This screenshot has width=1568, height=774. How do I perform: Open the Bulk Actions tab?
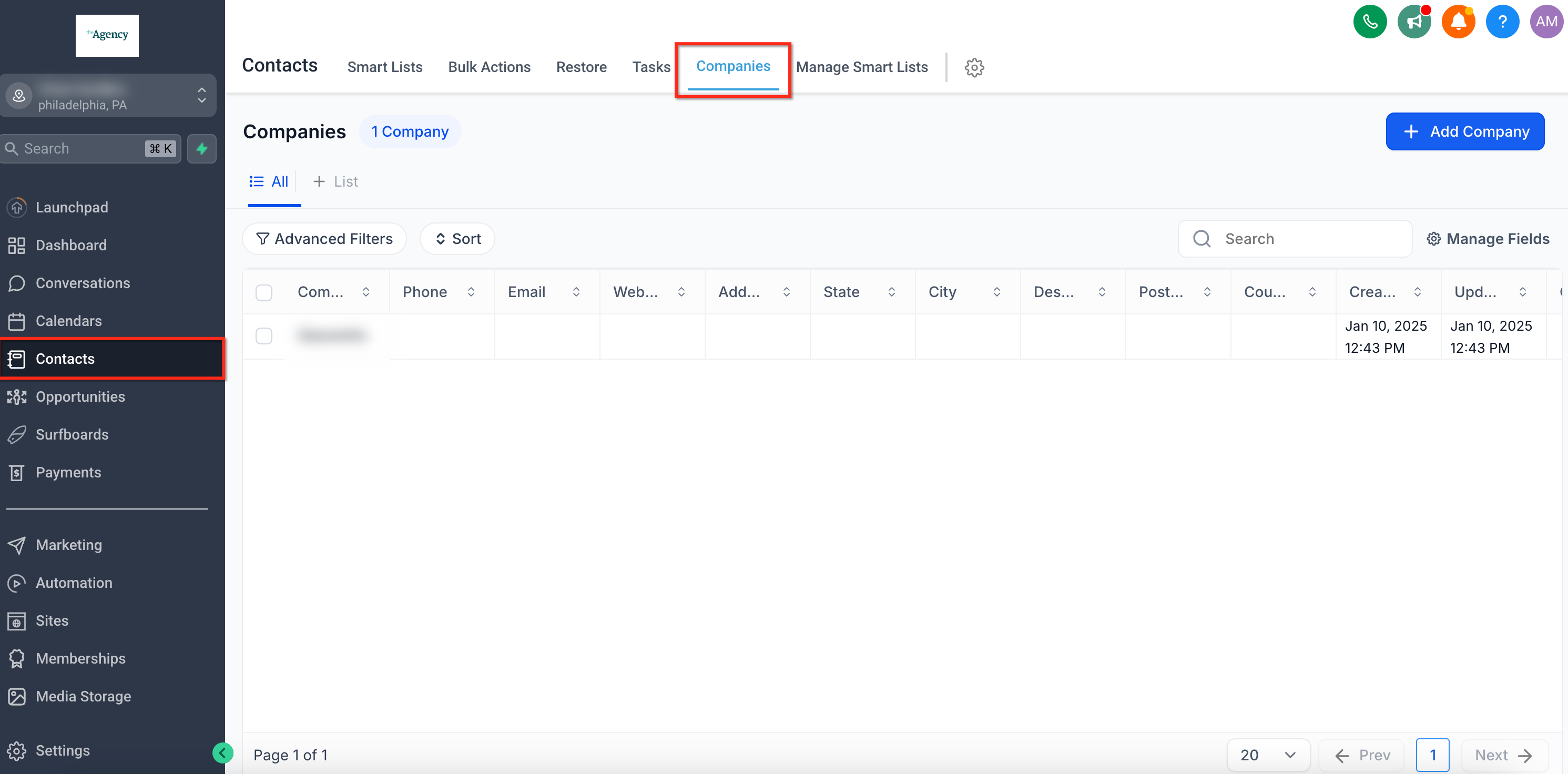tap(489, 67)
